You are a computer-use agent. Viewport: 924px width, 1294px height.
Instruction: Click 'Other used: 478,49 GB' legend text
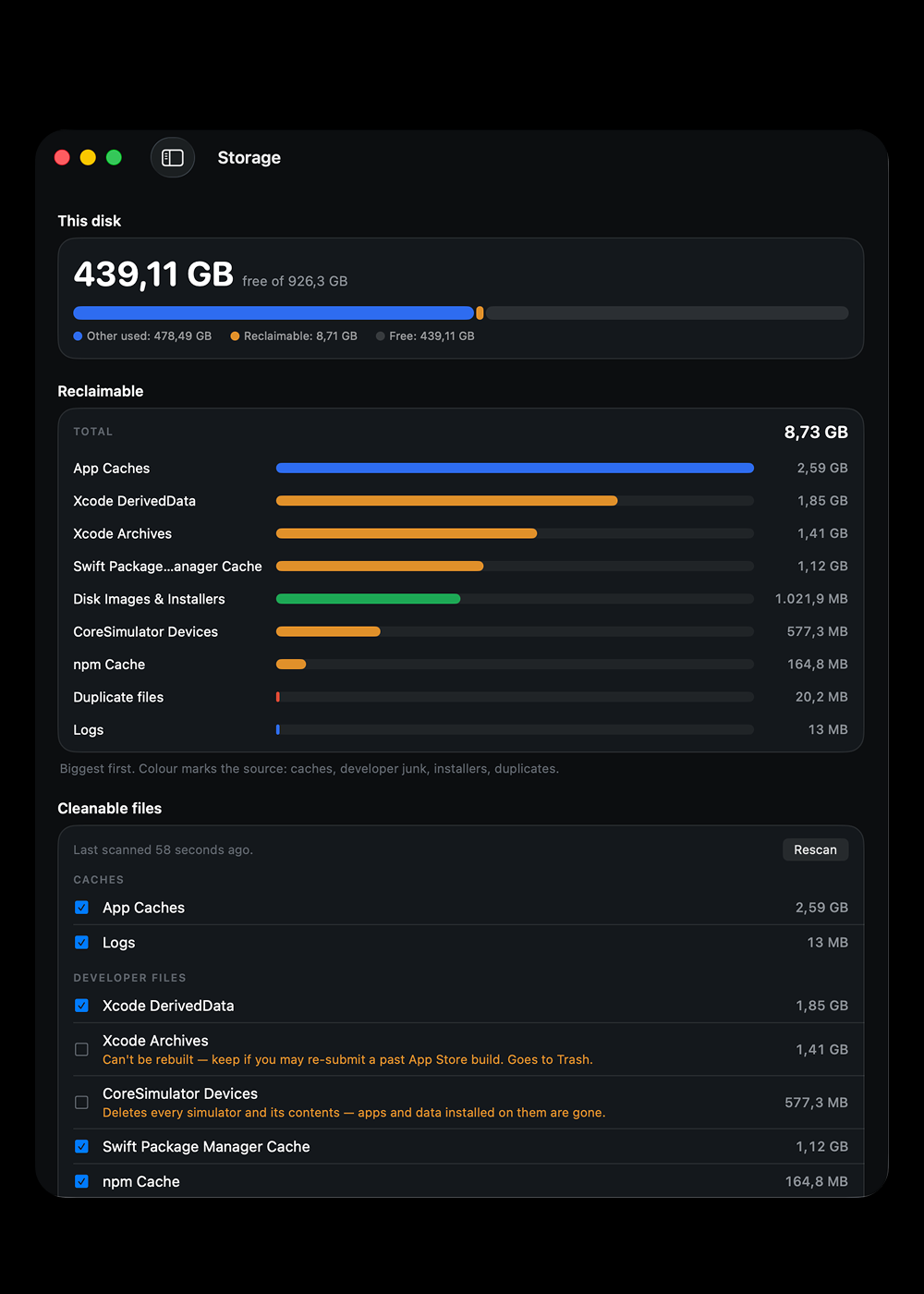(x=149, y=336)
